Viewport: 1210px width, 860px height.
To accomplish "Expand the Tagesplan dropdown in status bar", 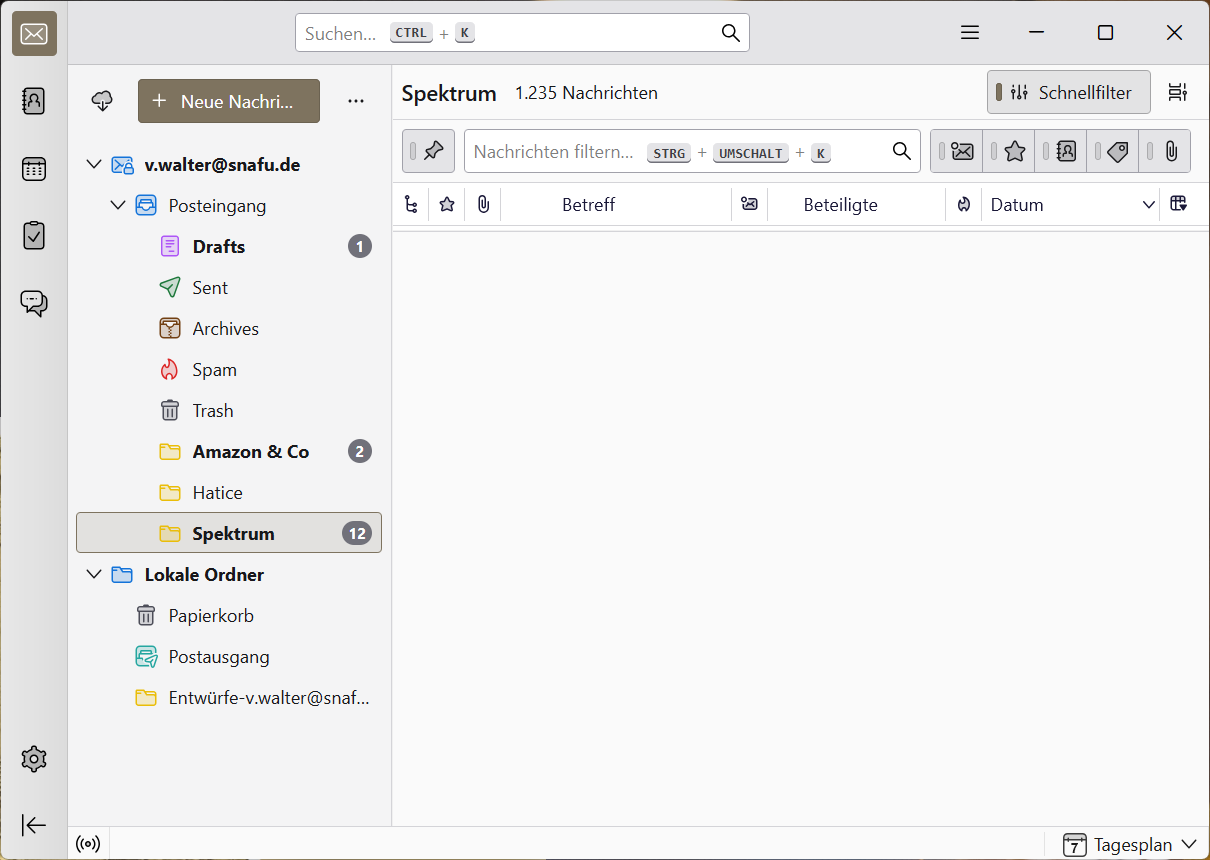I will [x=1131, y=845].
